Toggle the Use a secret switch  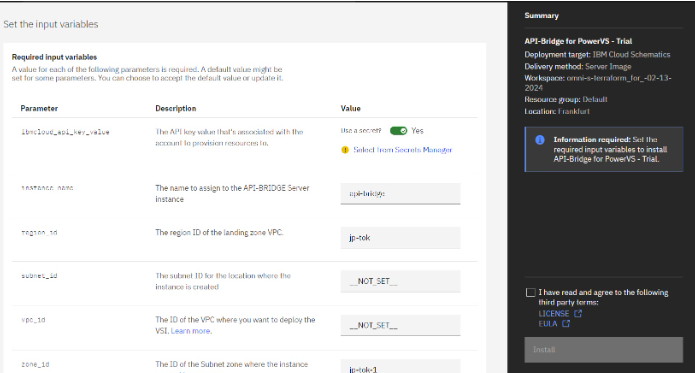(x=398, y=131)
